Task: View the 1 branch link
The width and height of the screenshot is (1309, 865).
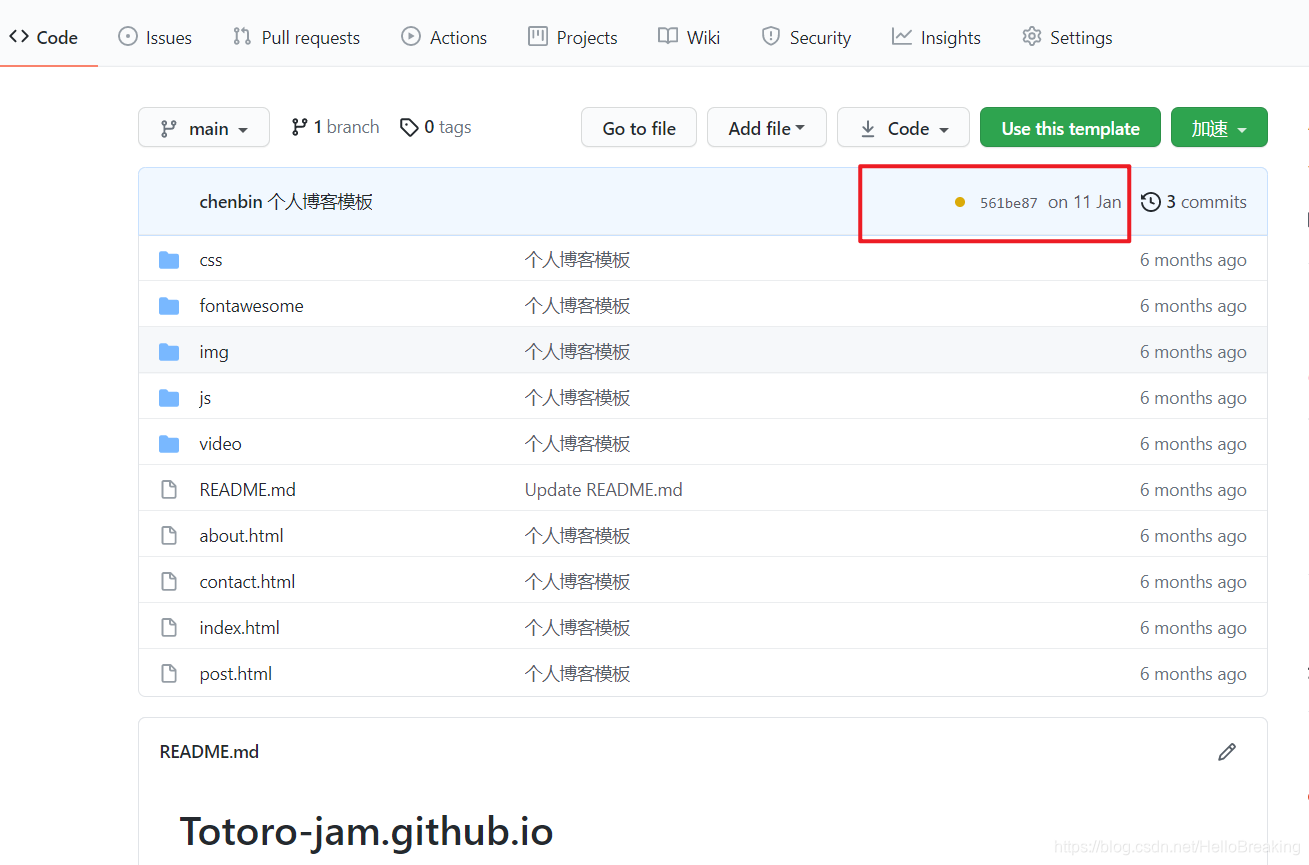Action: [335, 127]
